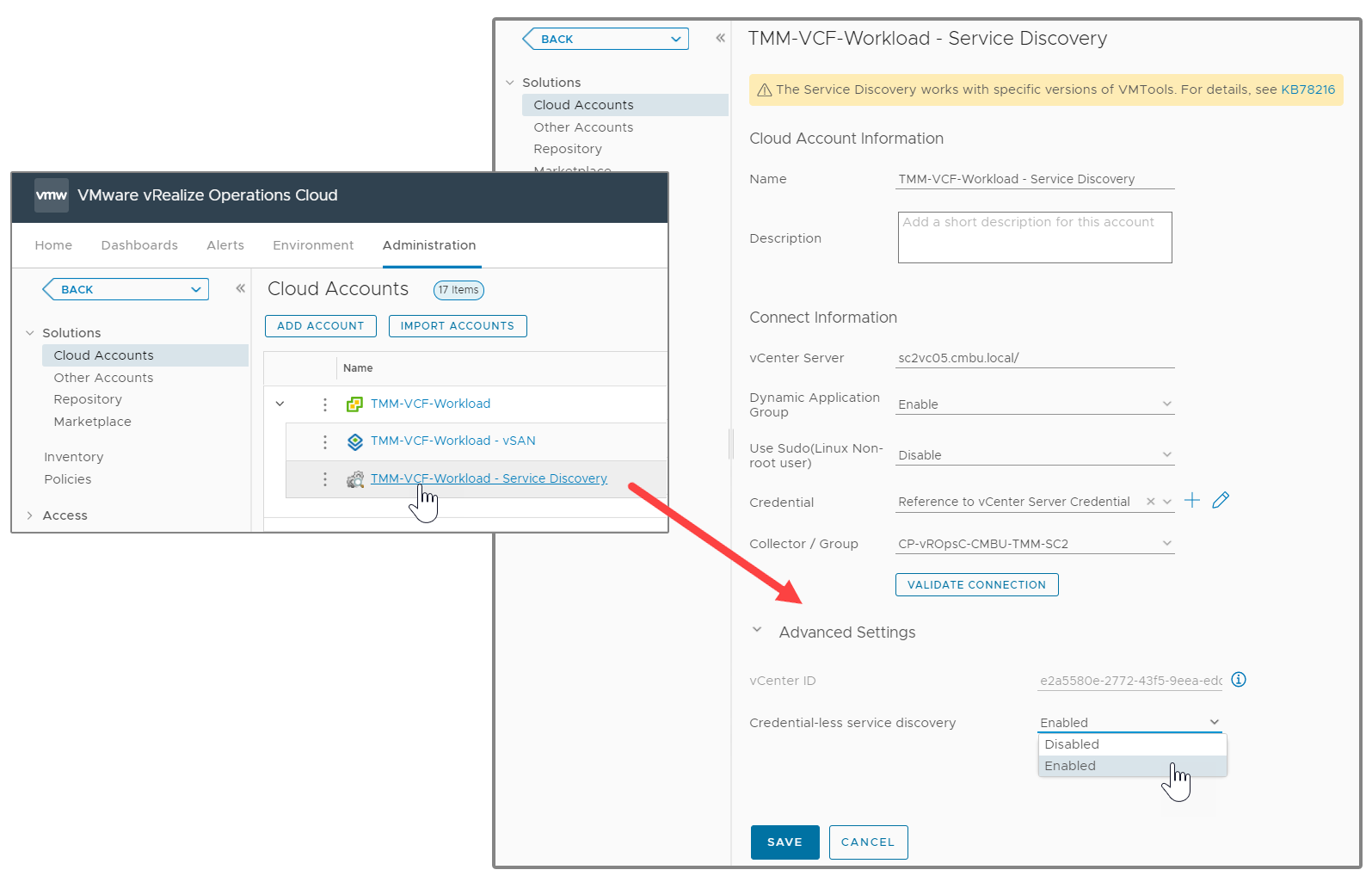Click the VALIDATE CONNECTION button

[x=977, y=584]
